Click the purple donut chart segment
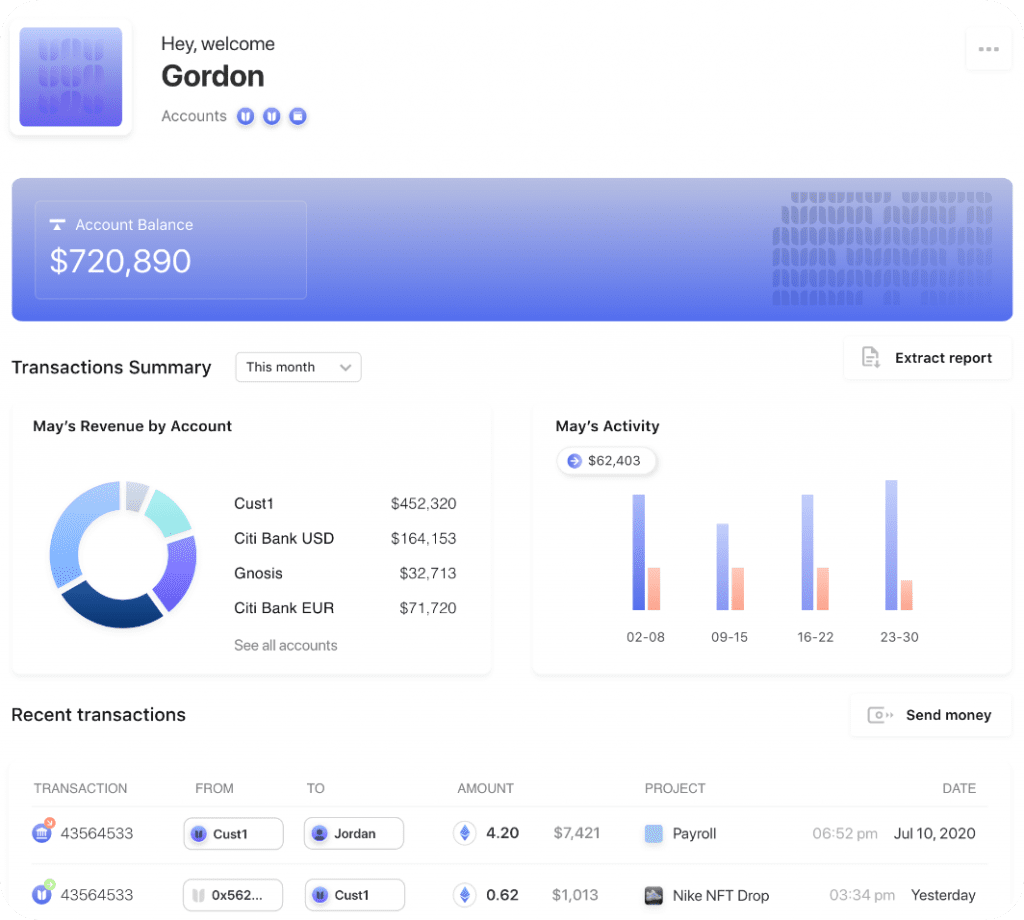 (x=180, y=573)
